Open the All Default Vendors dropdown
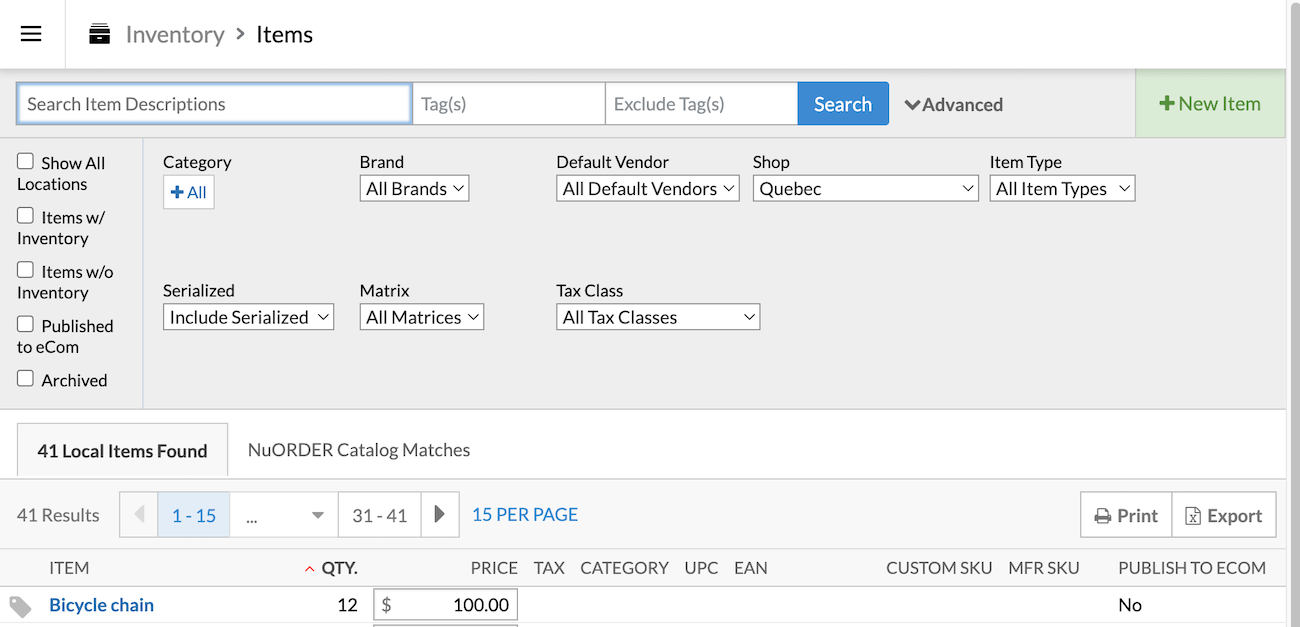Viewport: 1300px width, 627px height. [648, 188]
